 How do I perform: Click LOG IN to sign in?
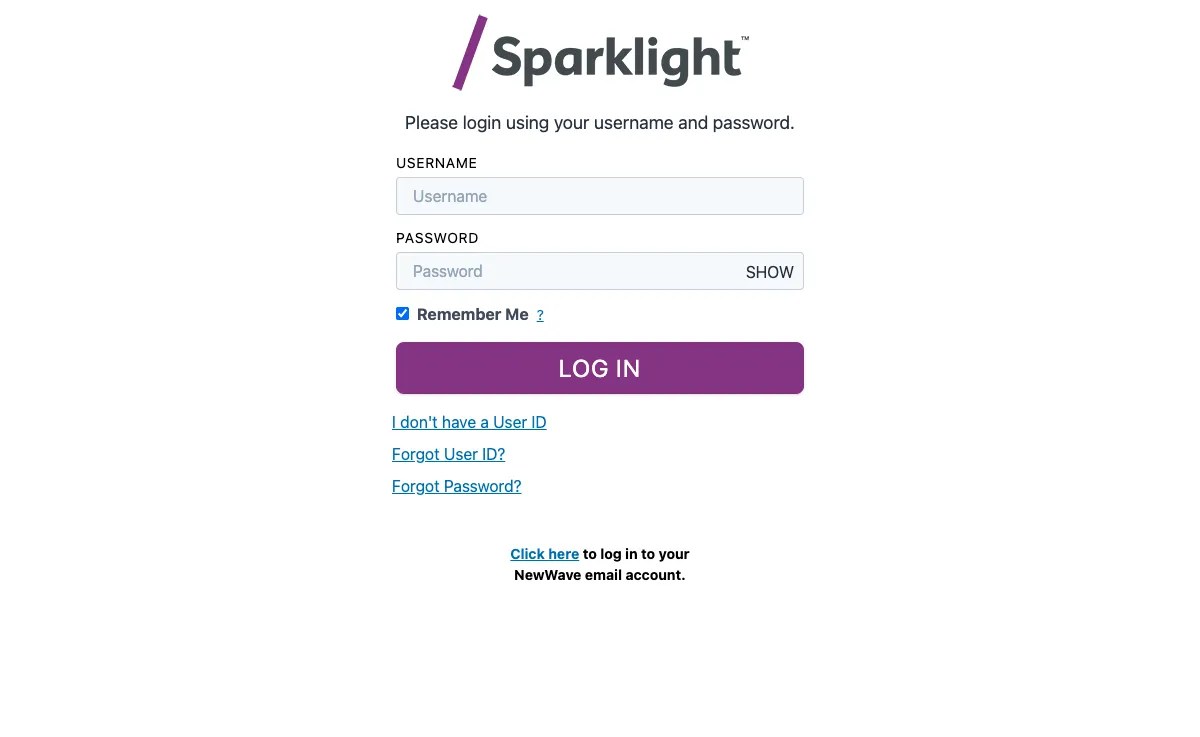[600, 368]
